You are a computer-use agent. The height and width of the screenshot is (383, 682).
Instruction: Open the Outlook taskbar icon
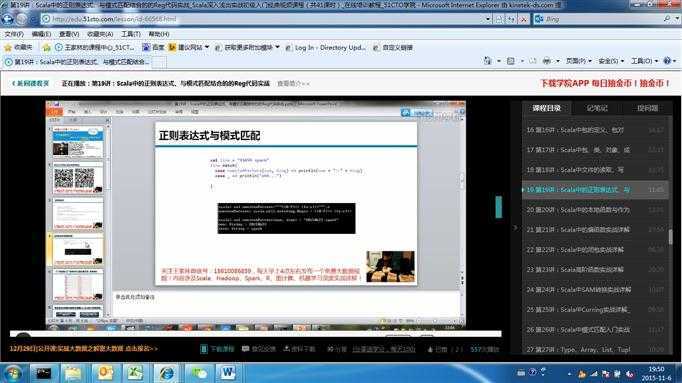[105, 373]
